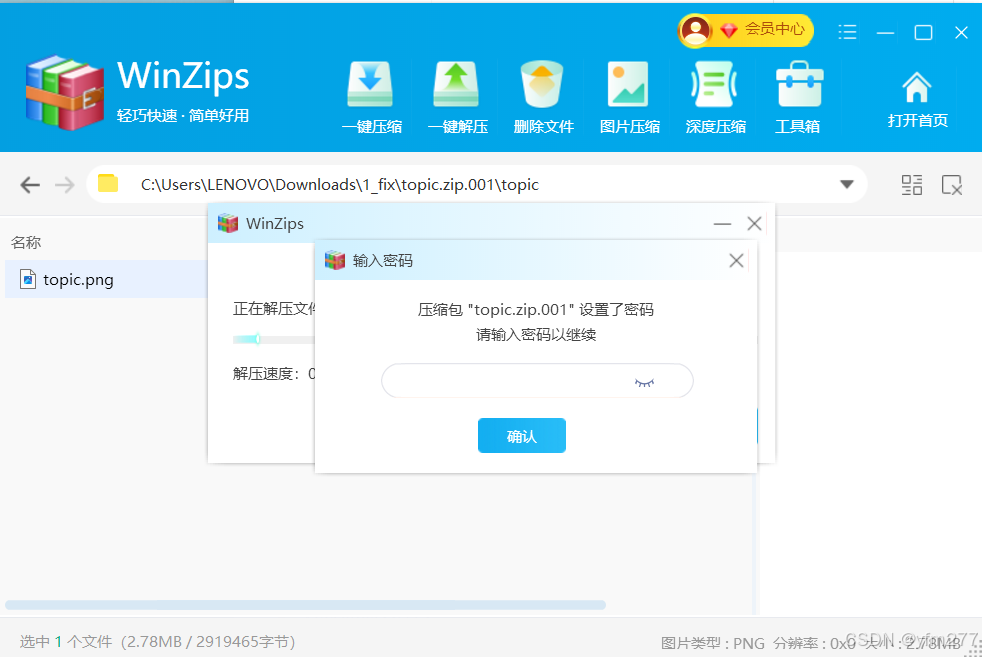The image size is (982, 657).
Task: Navigate back with the left arrow
Action: click(29, 185)
